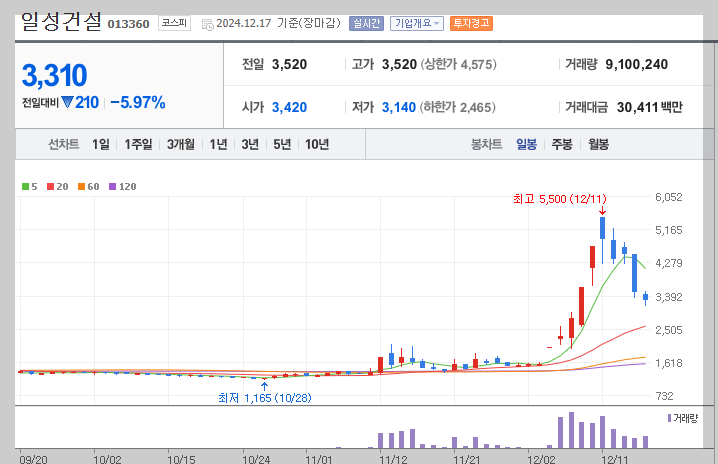Screen dimensions: 718x464
Task: Click the down arrow next to 210
Action: pos(67,102)
